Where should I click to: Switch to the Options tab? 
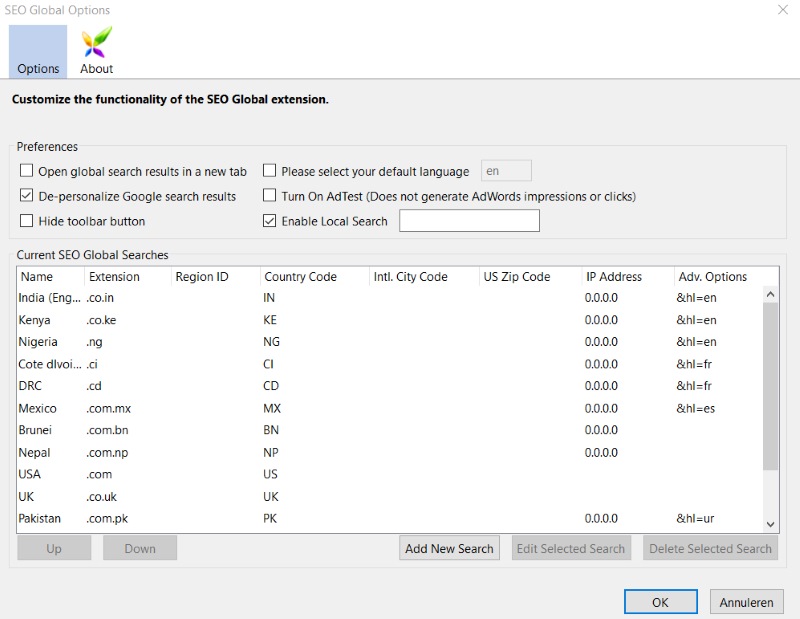click(38, 52)
